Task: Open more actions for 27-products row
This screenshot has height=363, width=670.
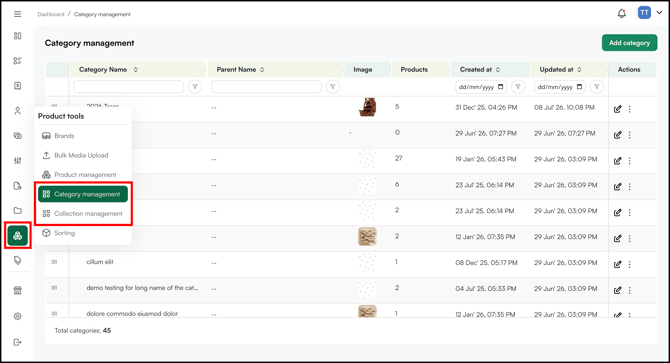Action: [629, 161]
